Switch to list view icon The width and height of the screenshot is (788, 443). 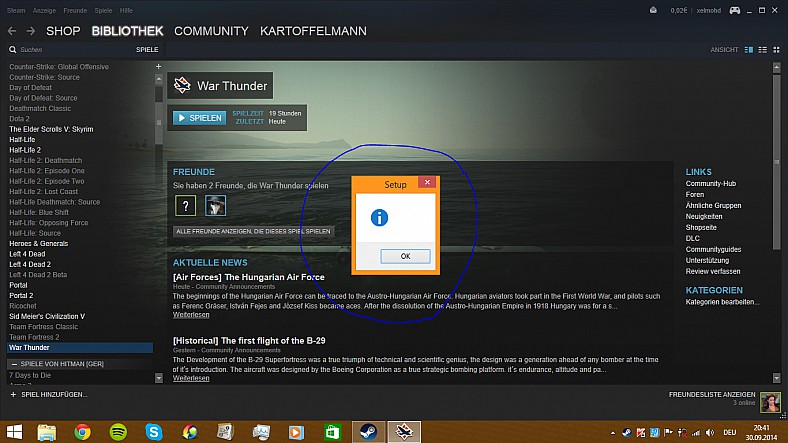[763, 50]
